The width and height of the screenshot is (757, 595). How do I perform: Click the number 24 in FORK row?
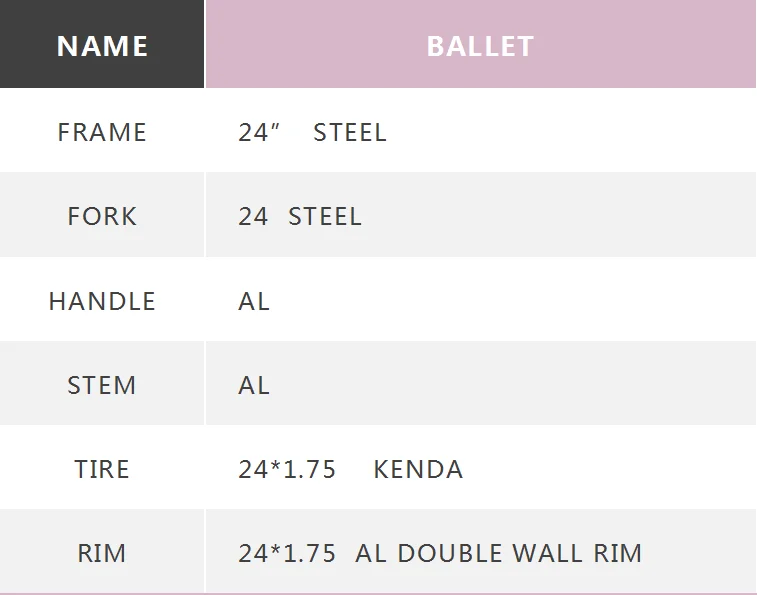(x=253, y=216)
